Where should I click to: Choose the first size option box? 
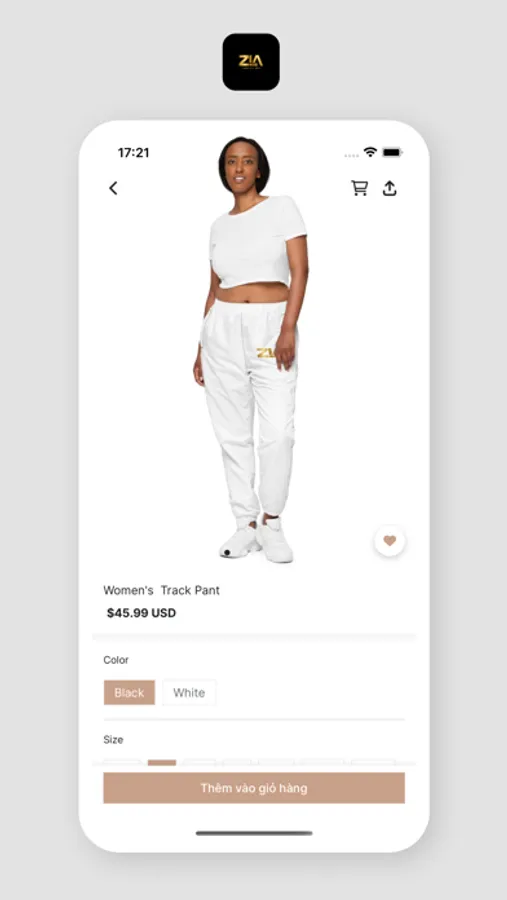pos(122,763)
